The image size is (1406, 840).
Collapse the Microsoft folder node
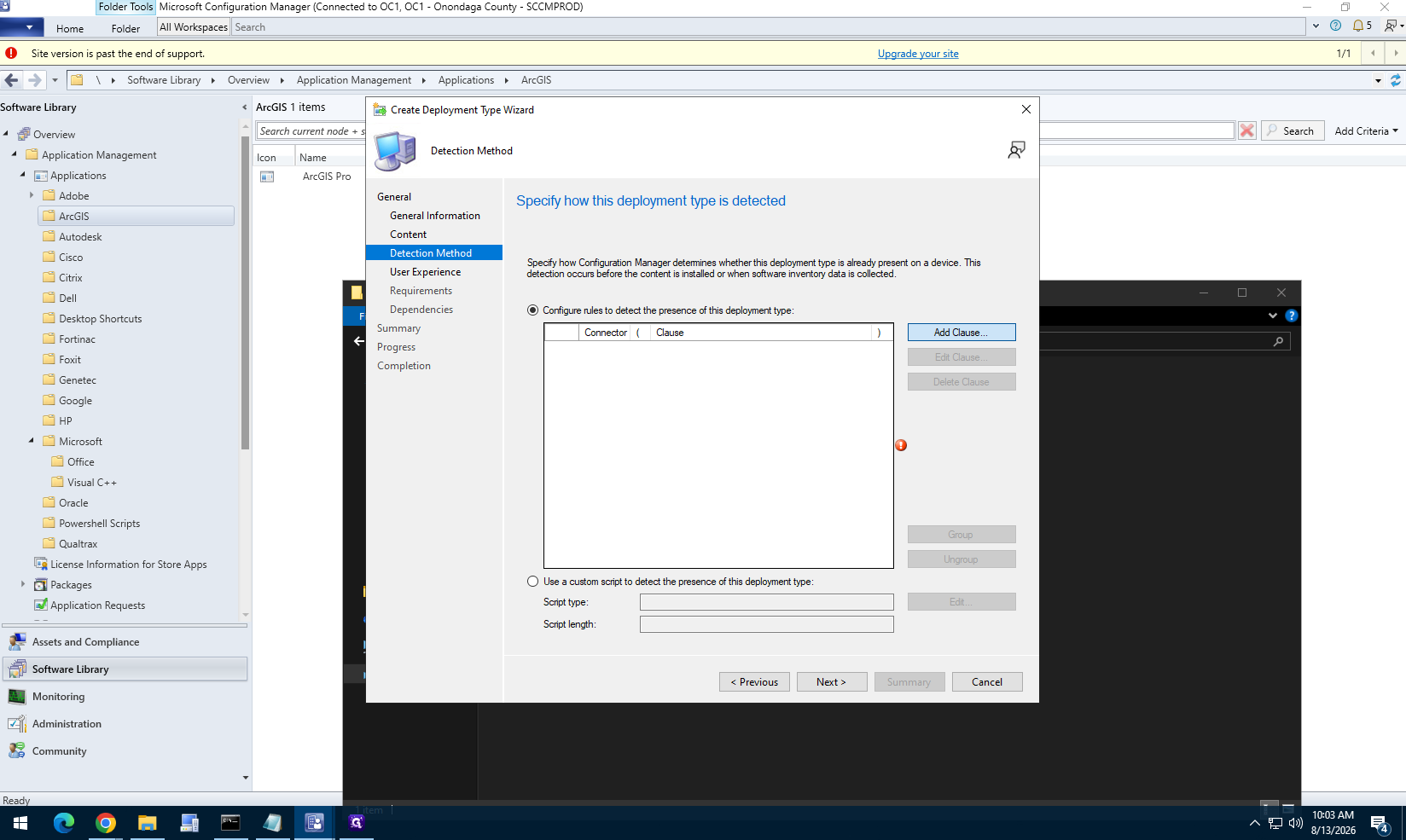[32, 441]
